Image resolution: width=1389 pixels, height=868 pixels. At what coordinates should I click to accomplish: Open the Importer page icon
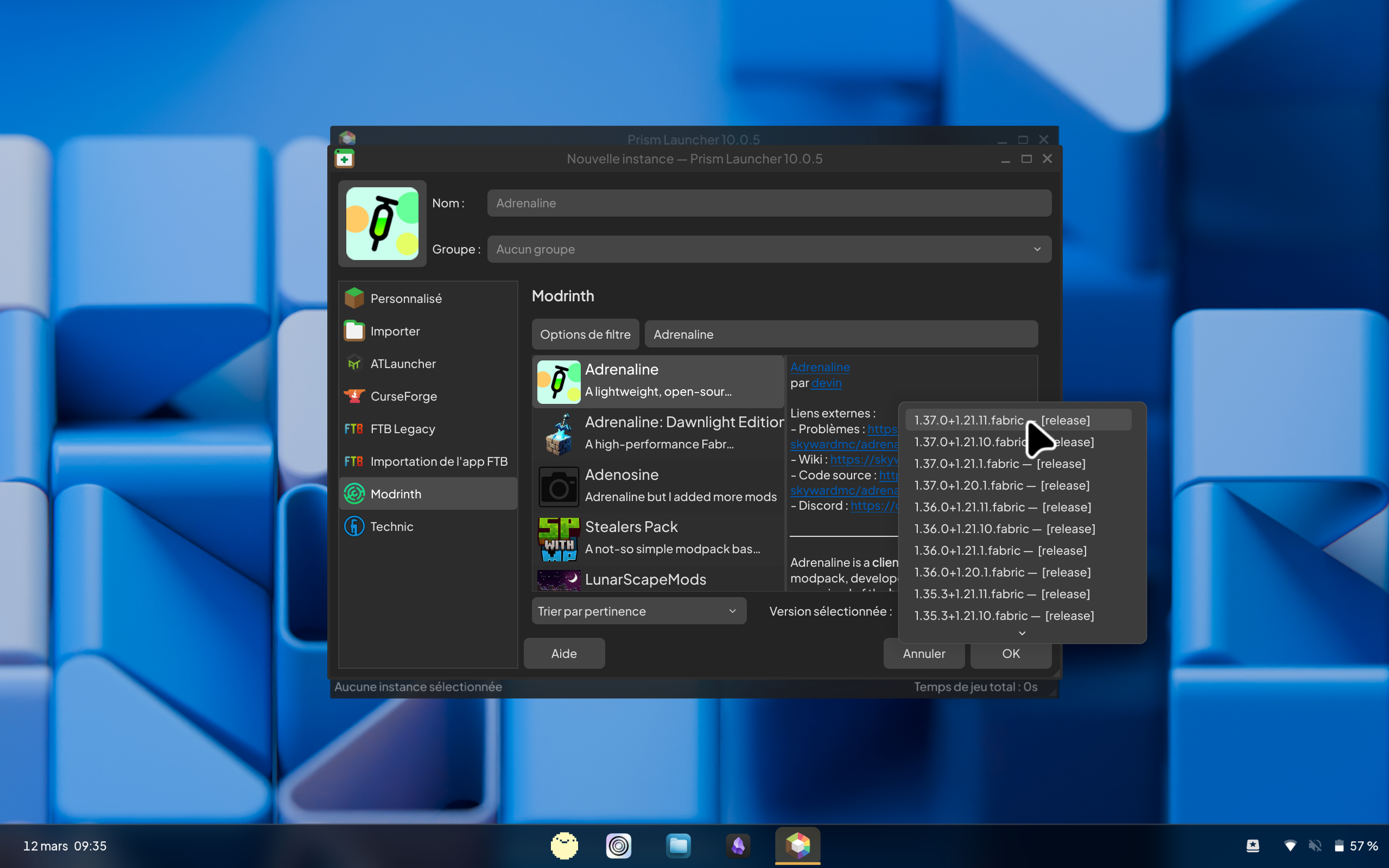[x=354, y=331]
